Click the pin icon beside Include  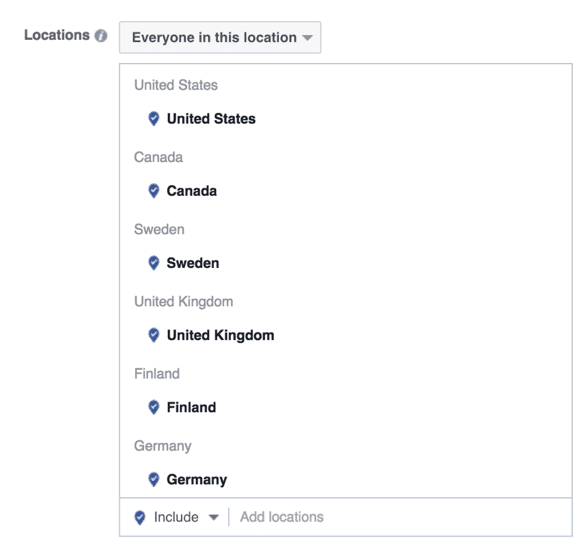click(140, 518)
